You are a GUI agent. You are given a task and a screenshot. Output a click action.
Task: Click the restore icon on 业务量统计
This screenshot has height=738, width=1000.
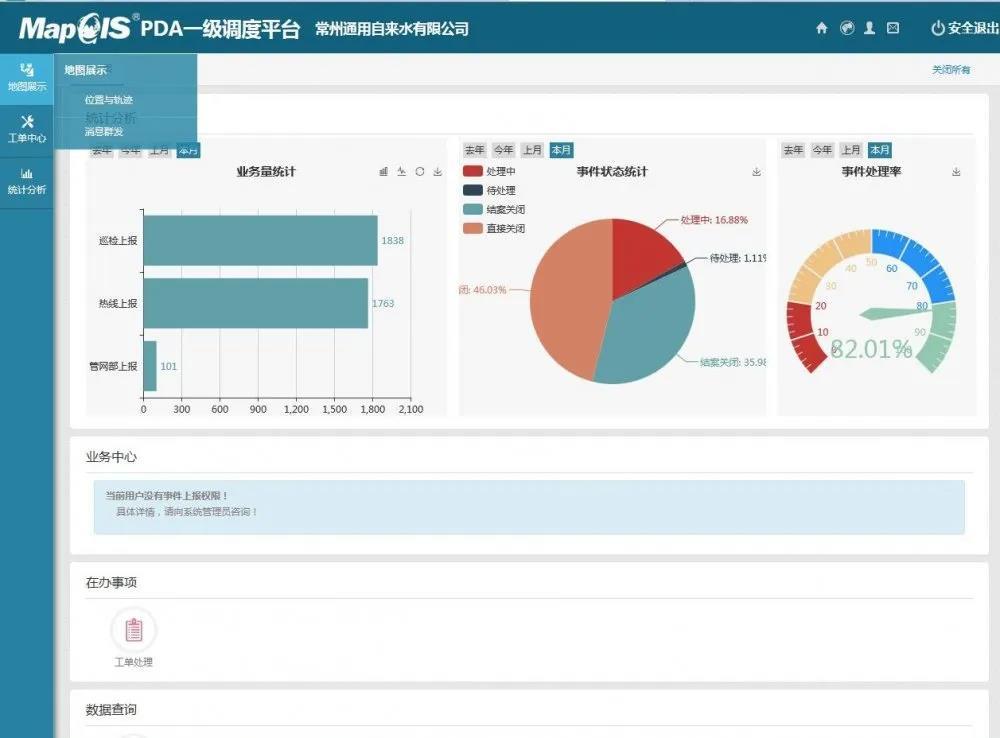pos(419,172)
